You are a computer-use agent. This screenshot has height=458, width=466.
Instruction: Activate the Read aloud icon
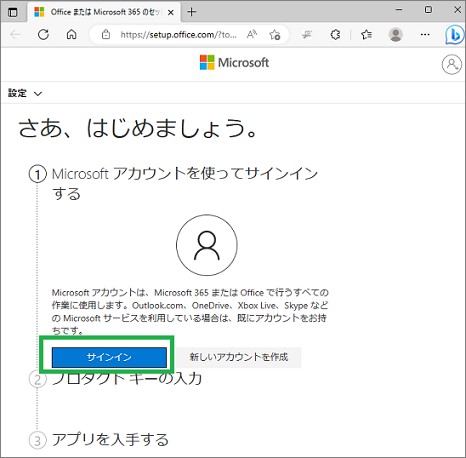click(252, 34)
